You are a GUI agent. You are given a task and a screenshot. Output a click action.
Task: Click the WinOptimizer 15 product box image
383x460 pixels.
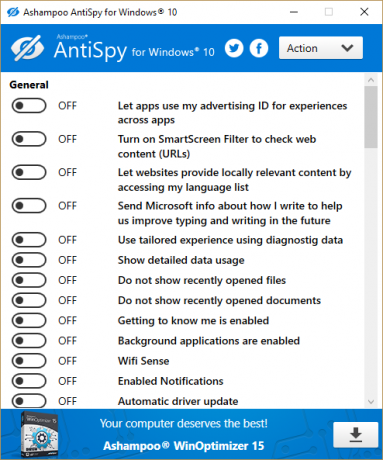[x=39, y=434]
